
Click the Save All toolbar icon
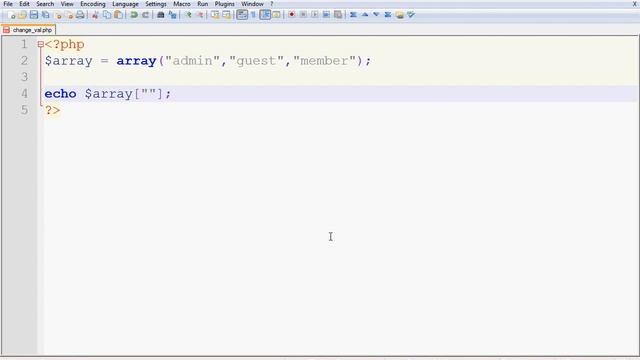click(x=46, y=15)
